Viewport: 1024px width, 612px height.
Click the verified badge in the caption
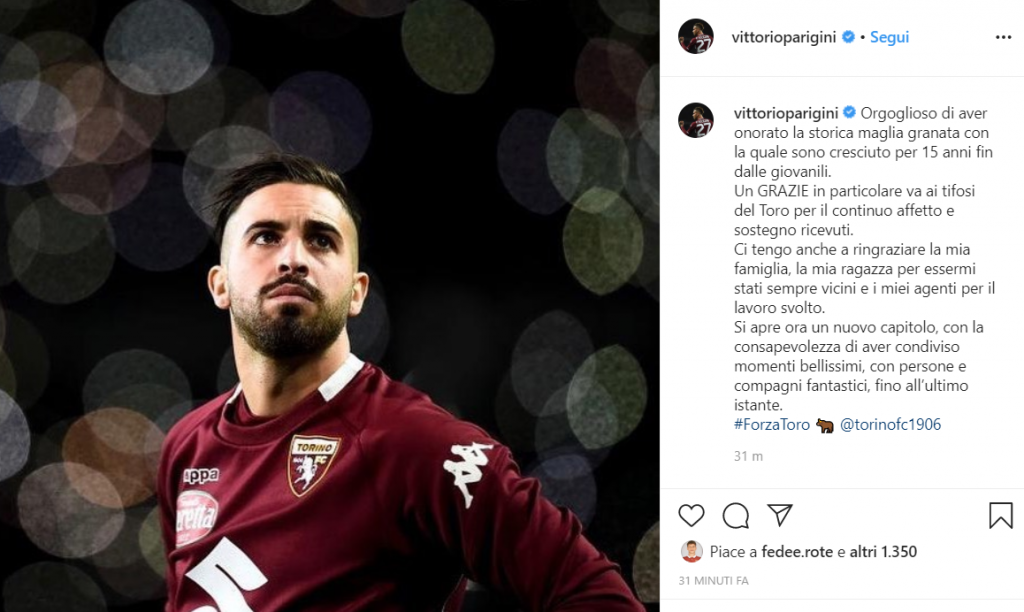(849, 113)
